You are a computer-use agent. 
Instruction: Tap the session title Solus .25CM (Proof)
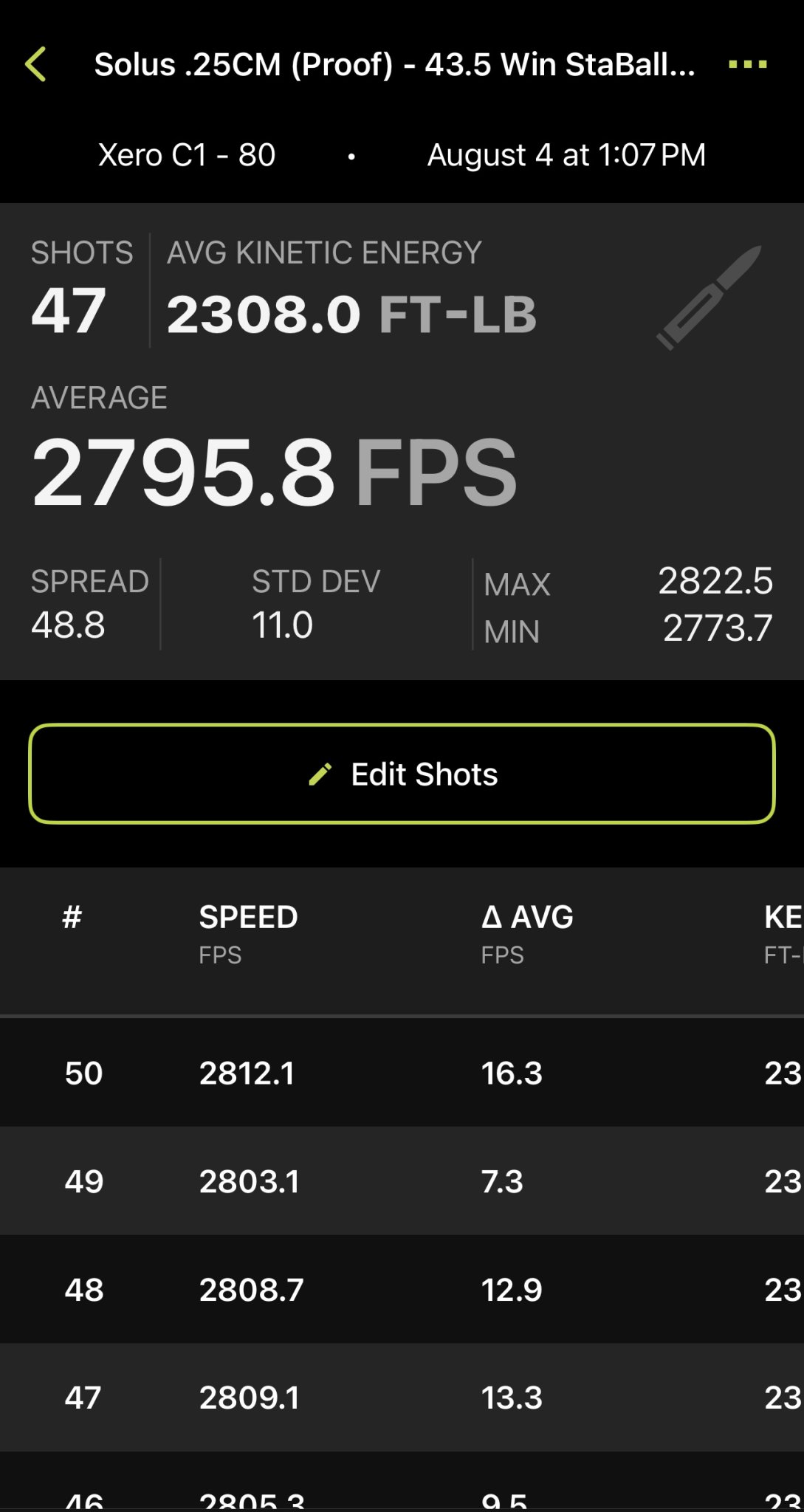tap(394, 64)
